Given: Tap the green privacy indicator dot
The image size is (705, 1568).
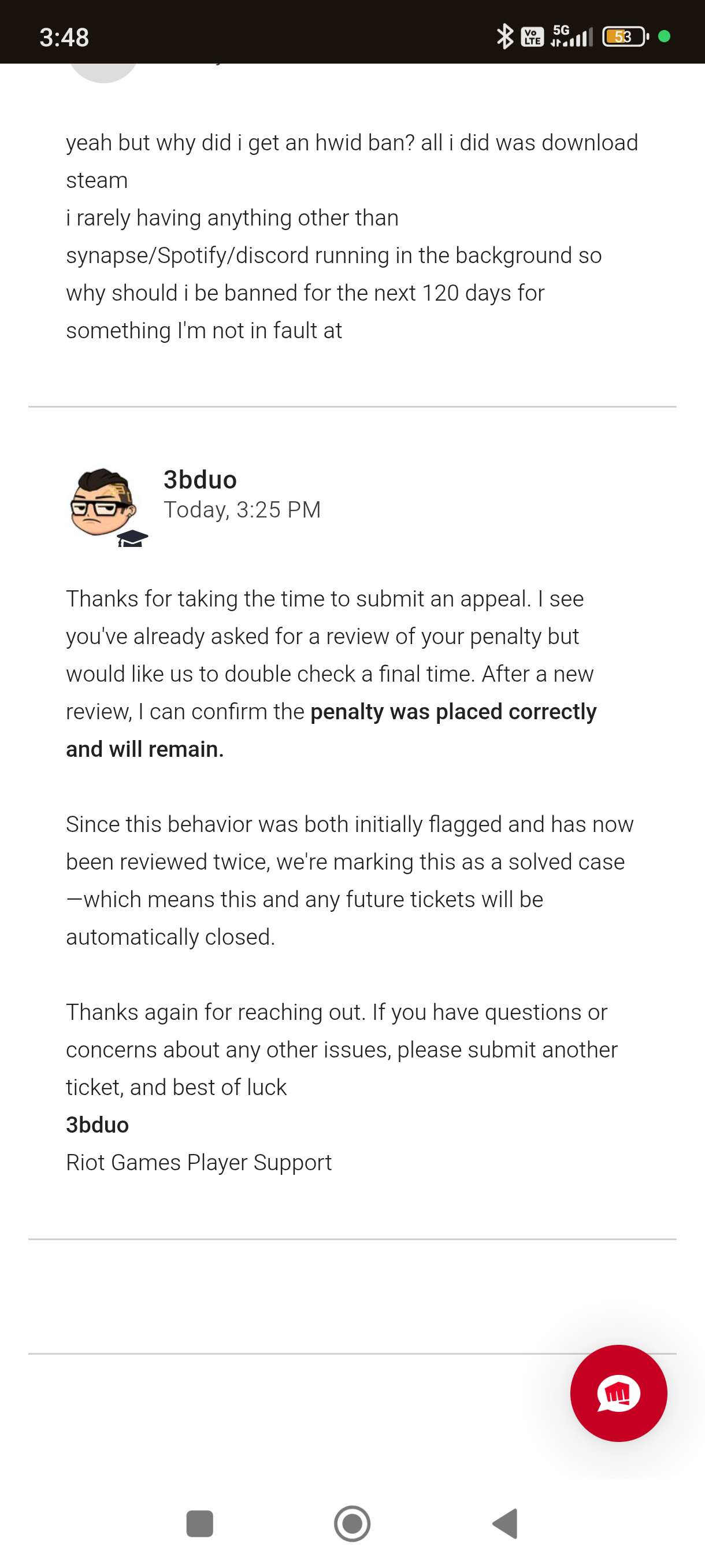Looking at the screenshot, I should coord(665,36).
